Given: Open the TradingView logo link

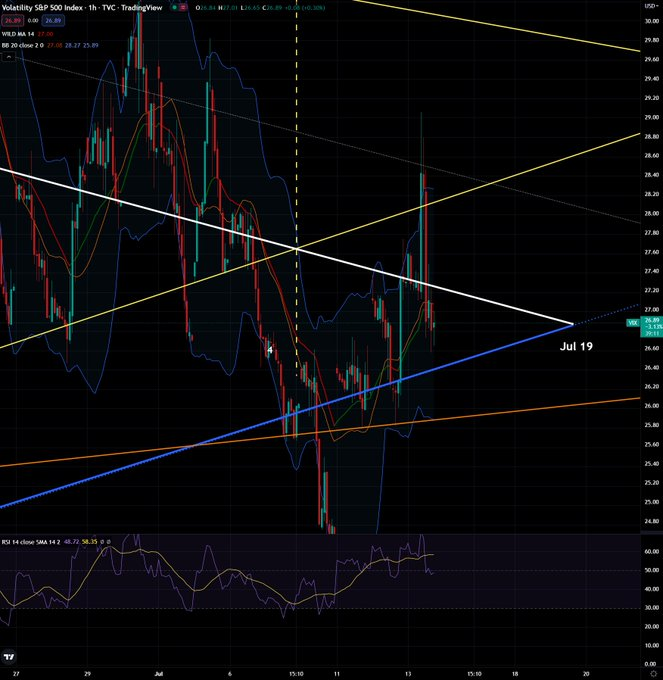Looking at the screenshot, I should [9, 657].
